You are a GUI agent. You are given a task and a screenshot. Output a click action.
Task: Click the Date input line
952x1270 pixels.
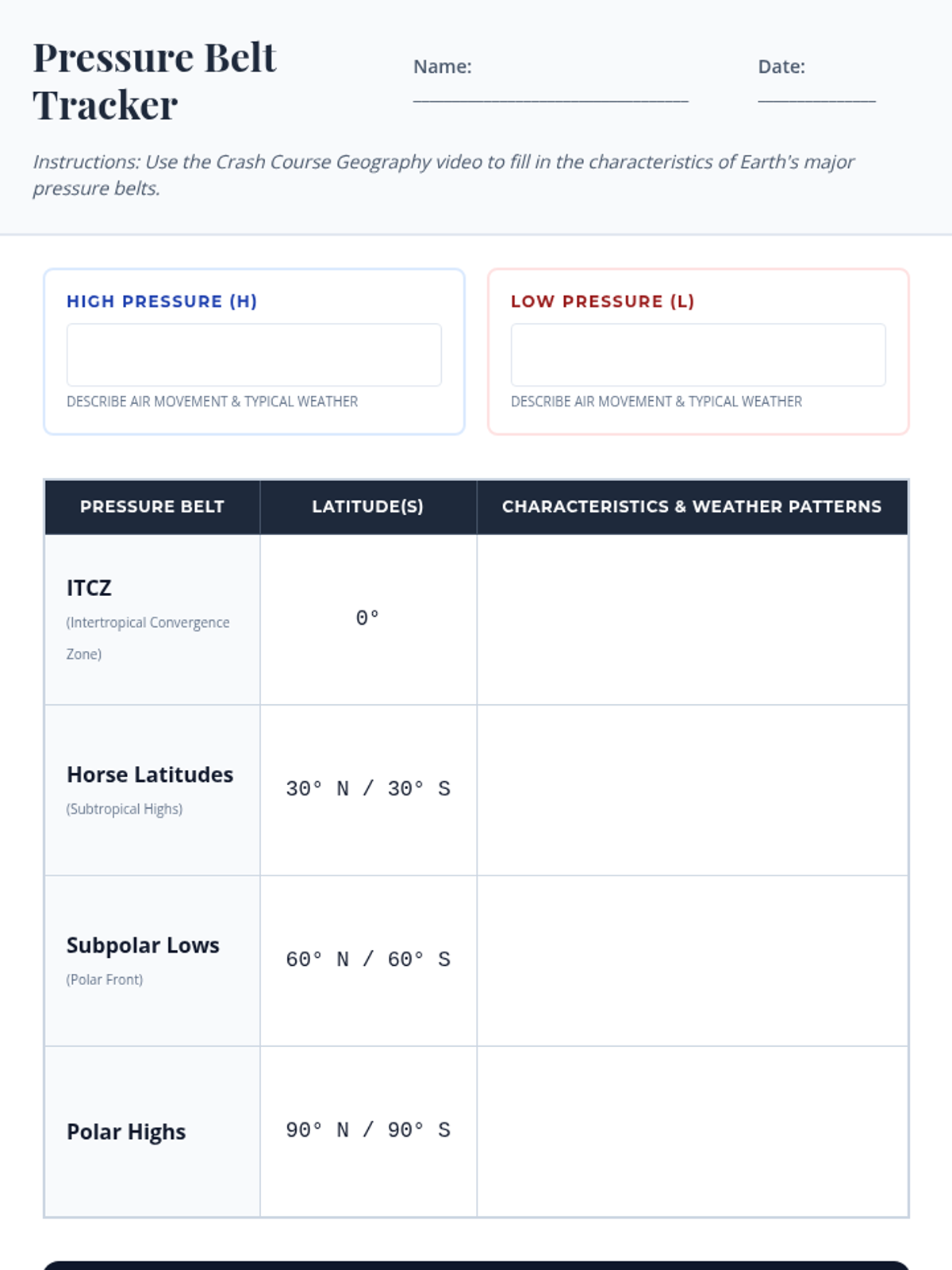pyautogui.click(x=816, y=92)
